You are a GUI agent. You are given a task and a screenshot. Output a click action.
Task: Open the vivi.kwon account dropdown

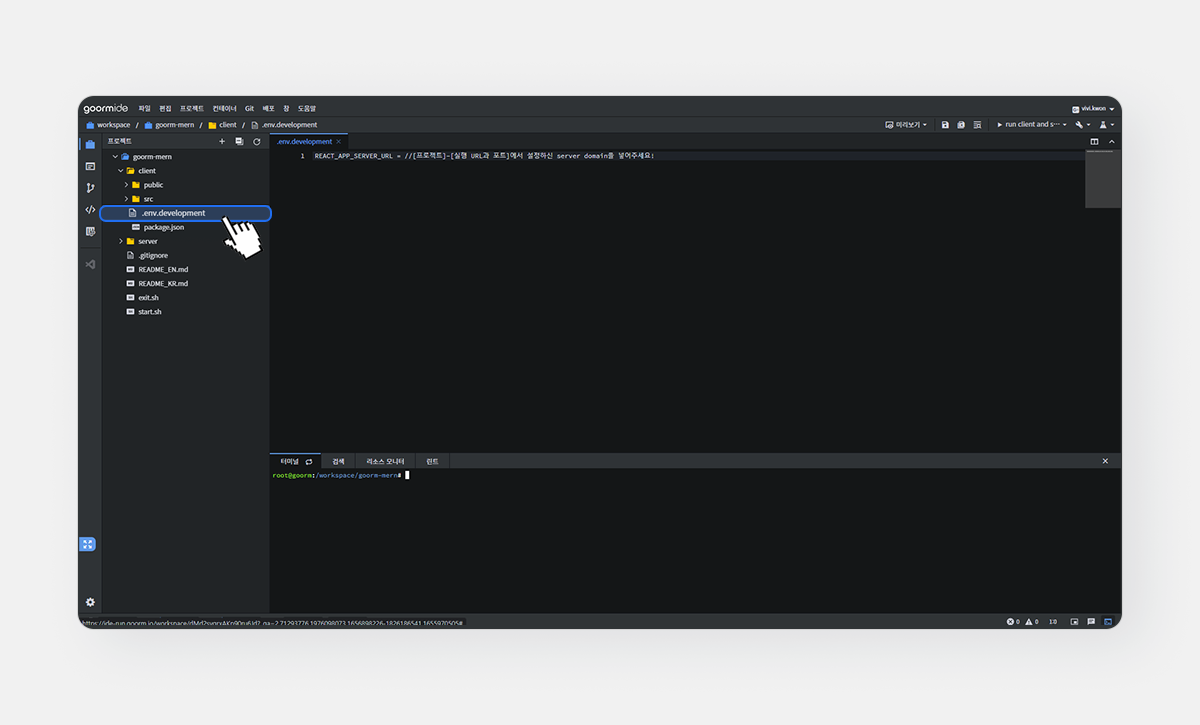click(x=1093, y=108)
